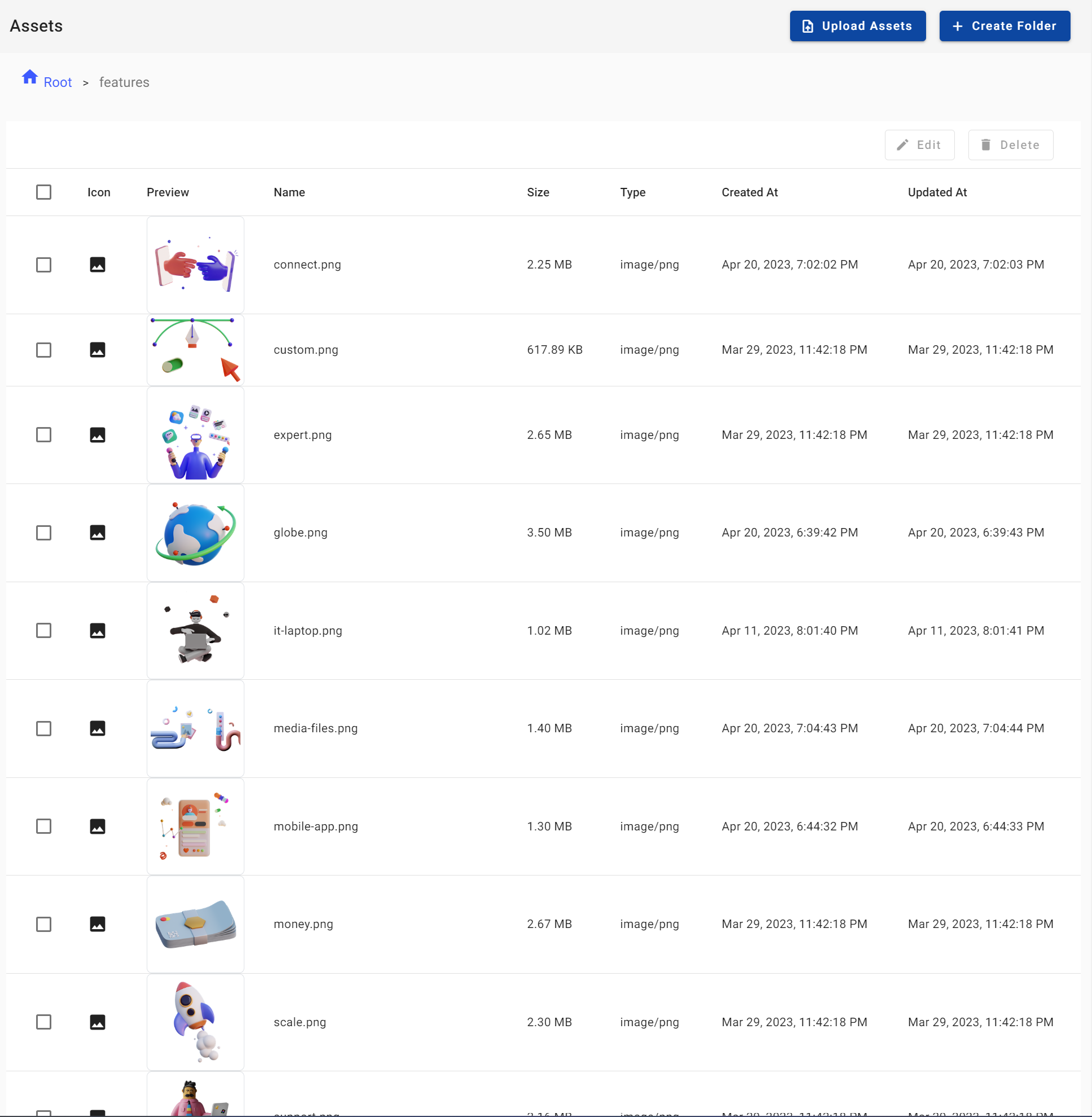This screenshot has width=1092, height=1117.
Task: Toggle the select-all checkbox in header
Action: coord(43,192)
